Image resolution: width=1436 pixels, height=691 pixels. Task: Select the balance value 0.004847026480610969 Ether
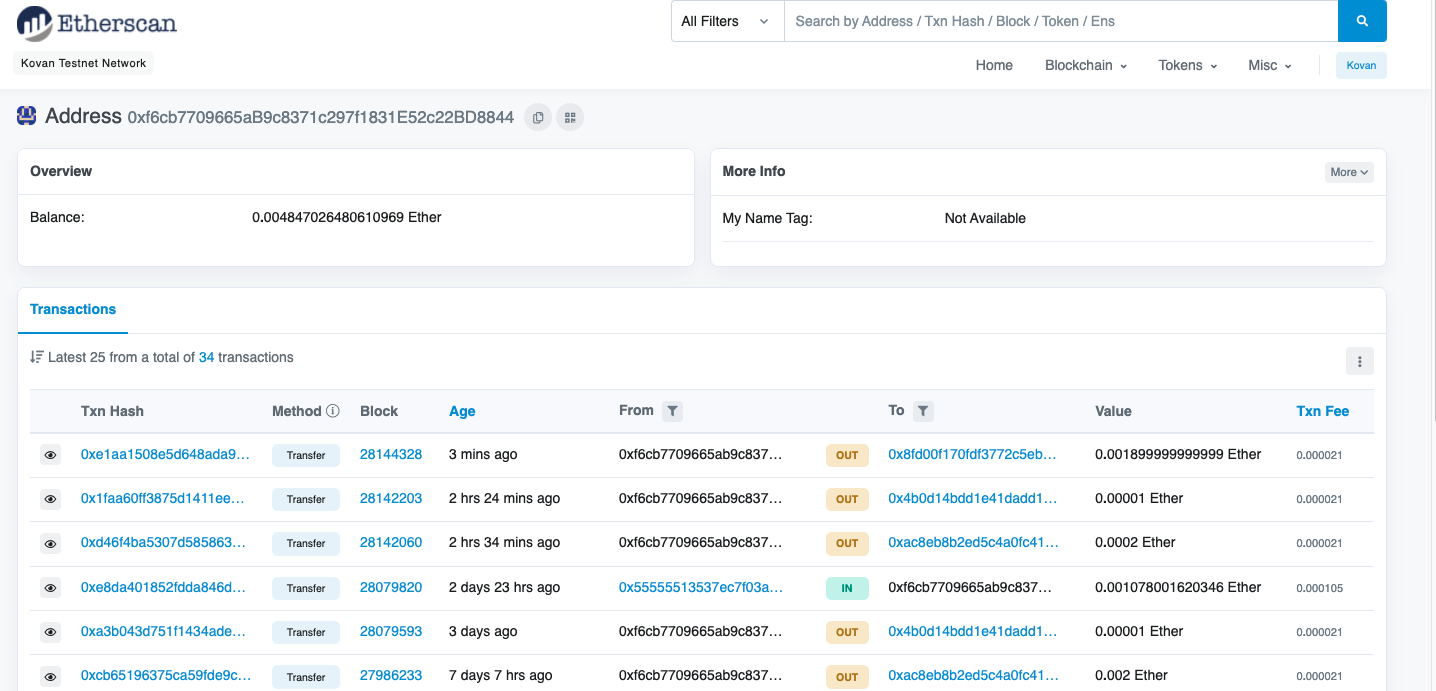pyautogui.click(x=347, y=217)
